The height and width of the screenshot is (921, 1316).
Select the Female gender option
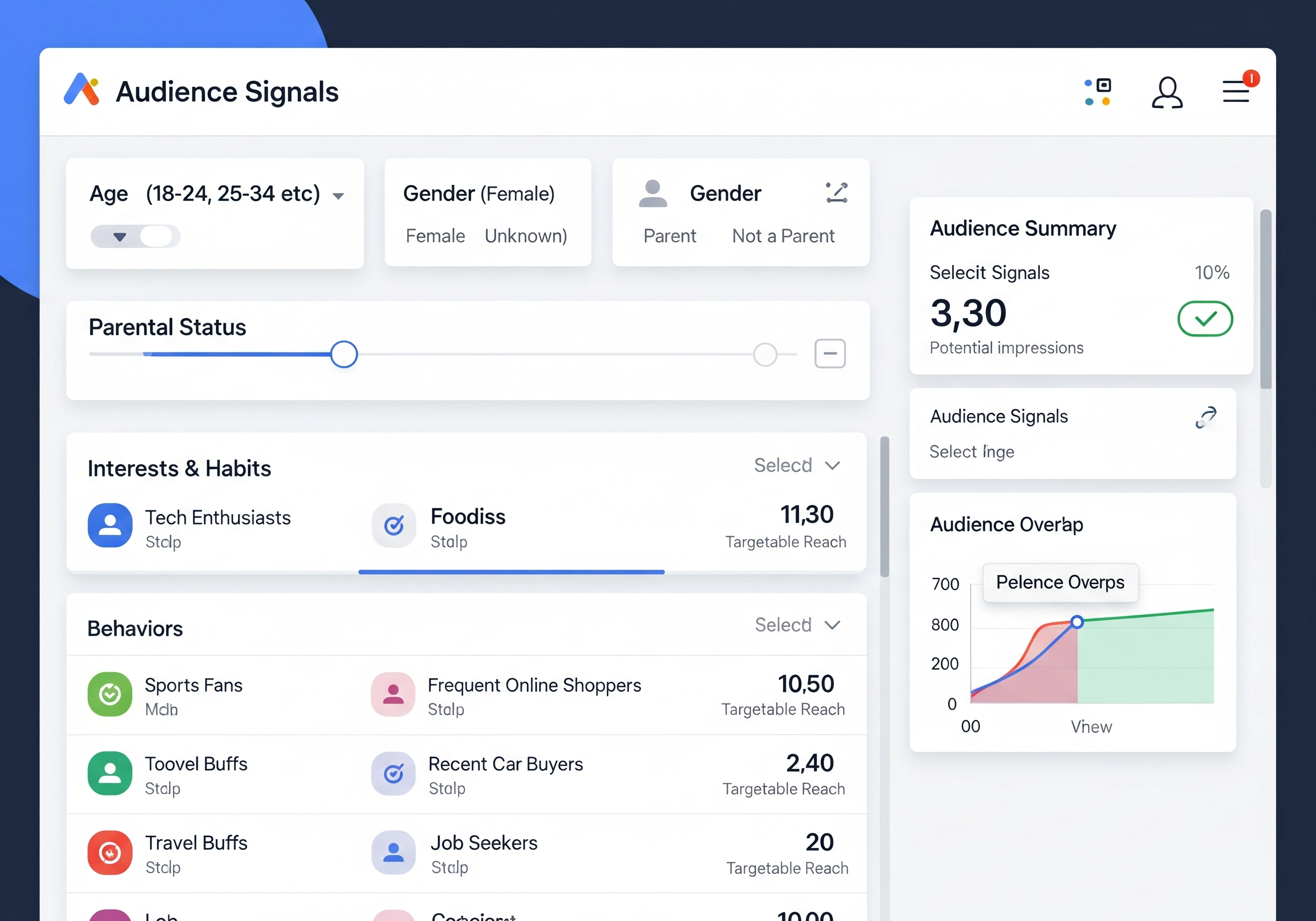pyautogui.click(x=435, y=235)
